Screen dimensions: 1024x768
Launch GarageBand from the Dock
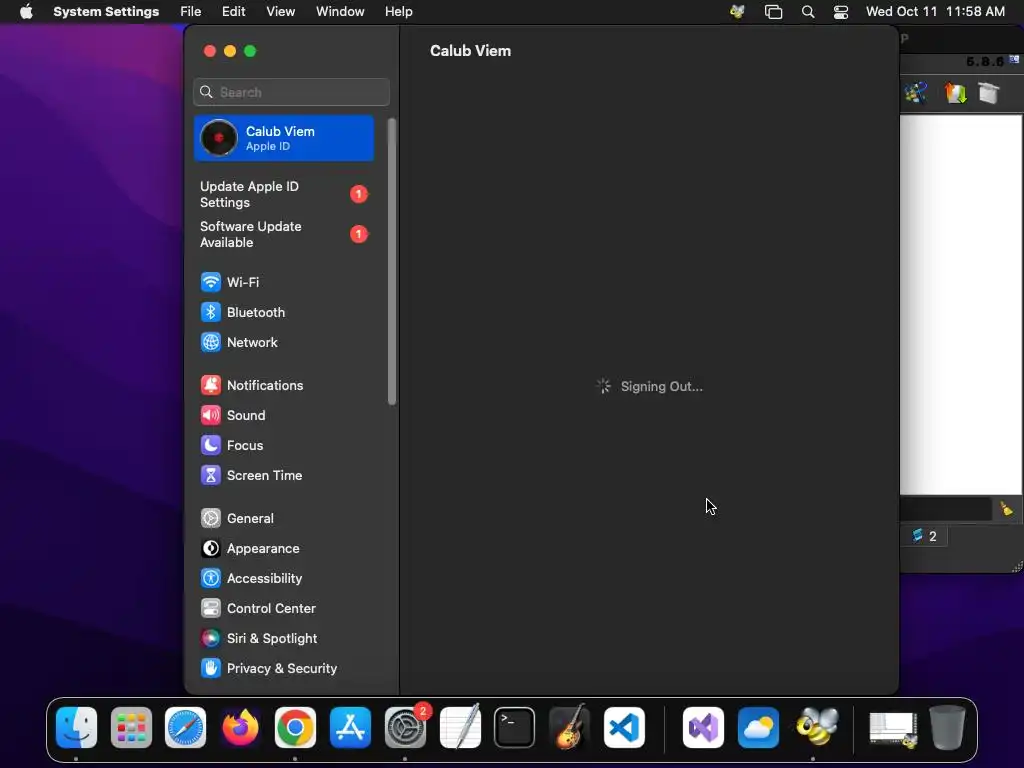569,728
